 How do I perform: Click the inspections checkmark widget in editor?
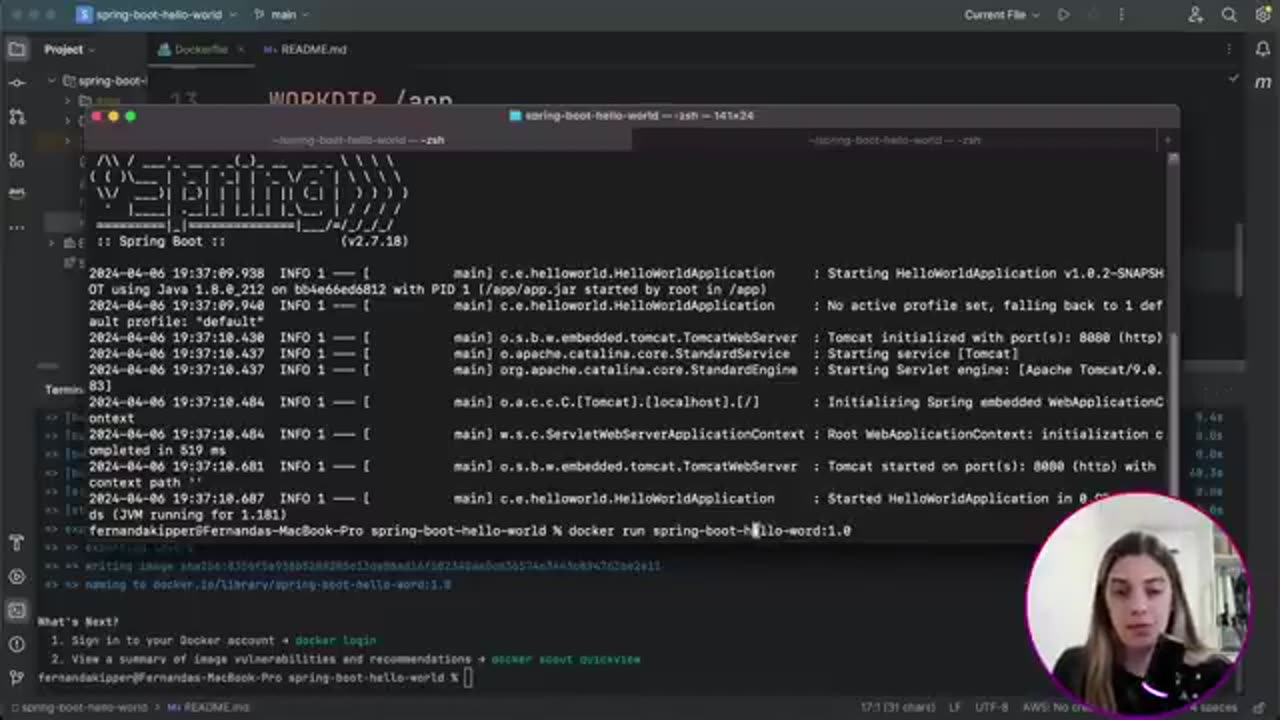click(1234, 78)
